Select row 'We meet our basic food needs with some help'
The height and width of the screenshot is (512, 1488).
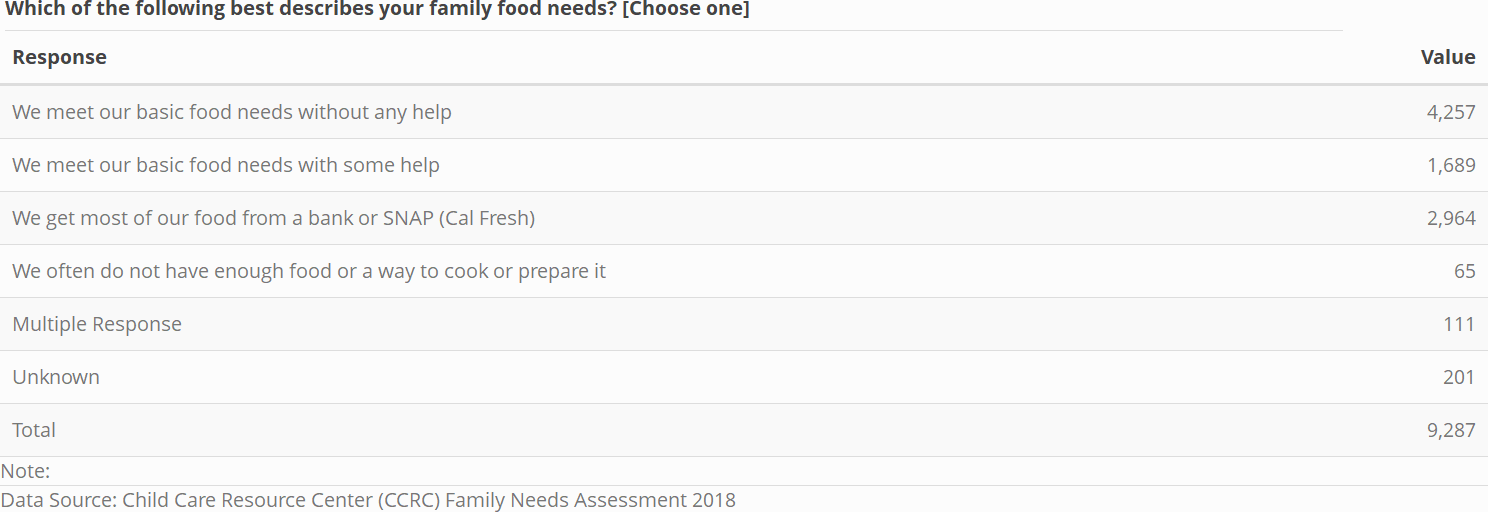pyautogui.click(x=744, y=165)
